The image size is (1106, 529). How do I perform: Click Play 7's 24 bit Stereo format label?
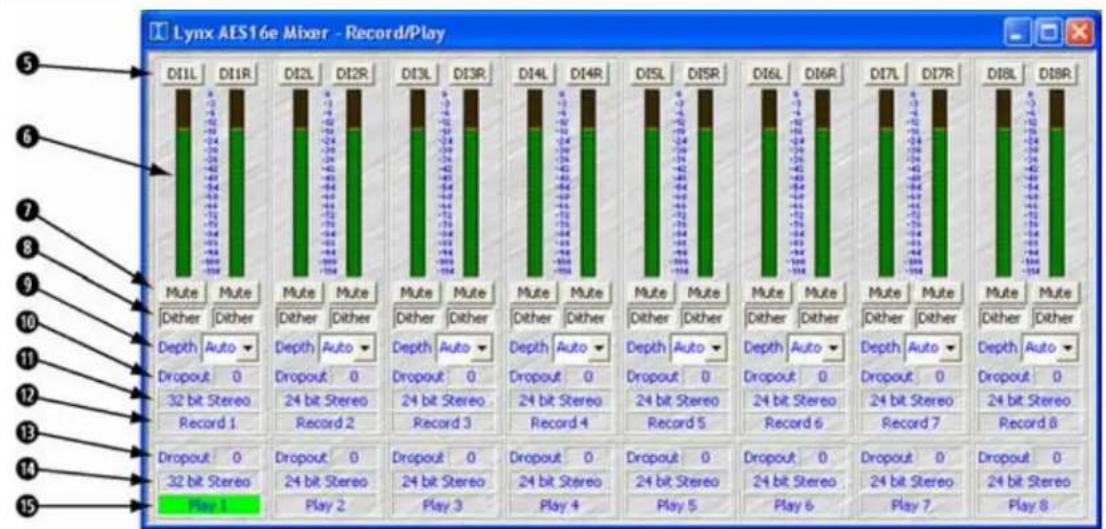[x=914, y=482]
